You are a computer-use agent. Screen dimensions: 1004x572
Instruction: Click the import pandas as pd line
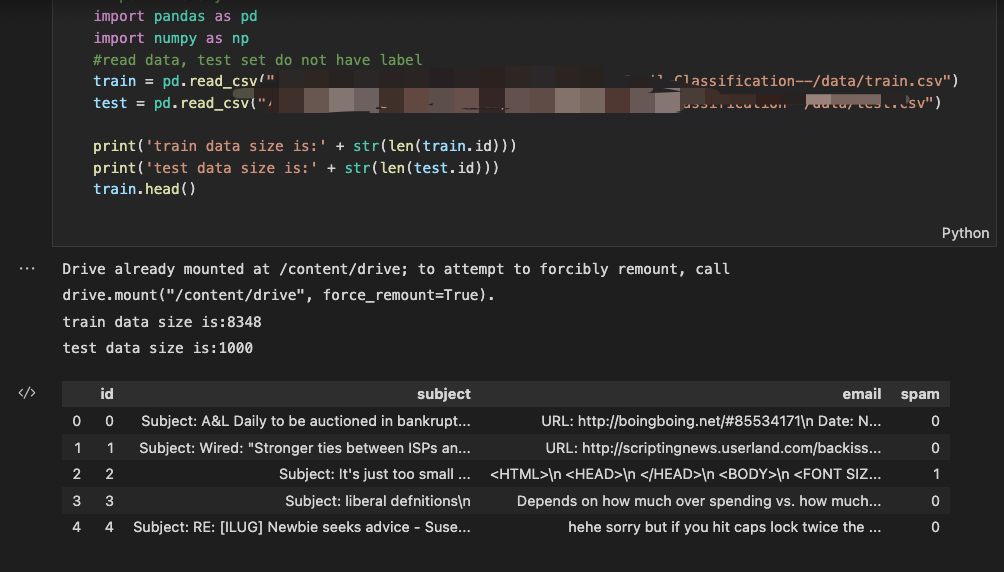pyautogui.click(x=175, y=16)
